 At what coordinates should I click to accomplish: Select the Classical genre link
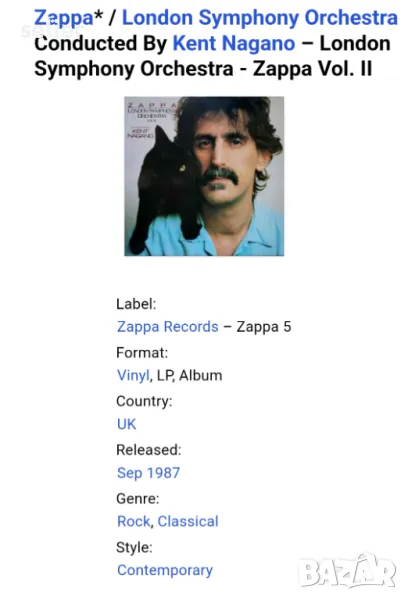tap(188, 521)
